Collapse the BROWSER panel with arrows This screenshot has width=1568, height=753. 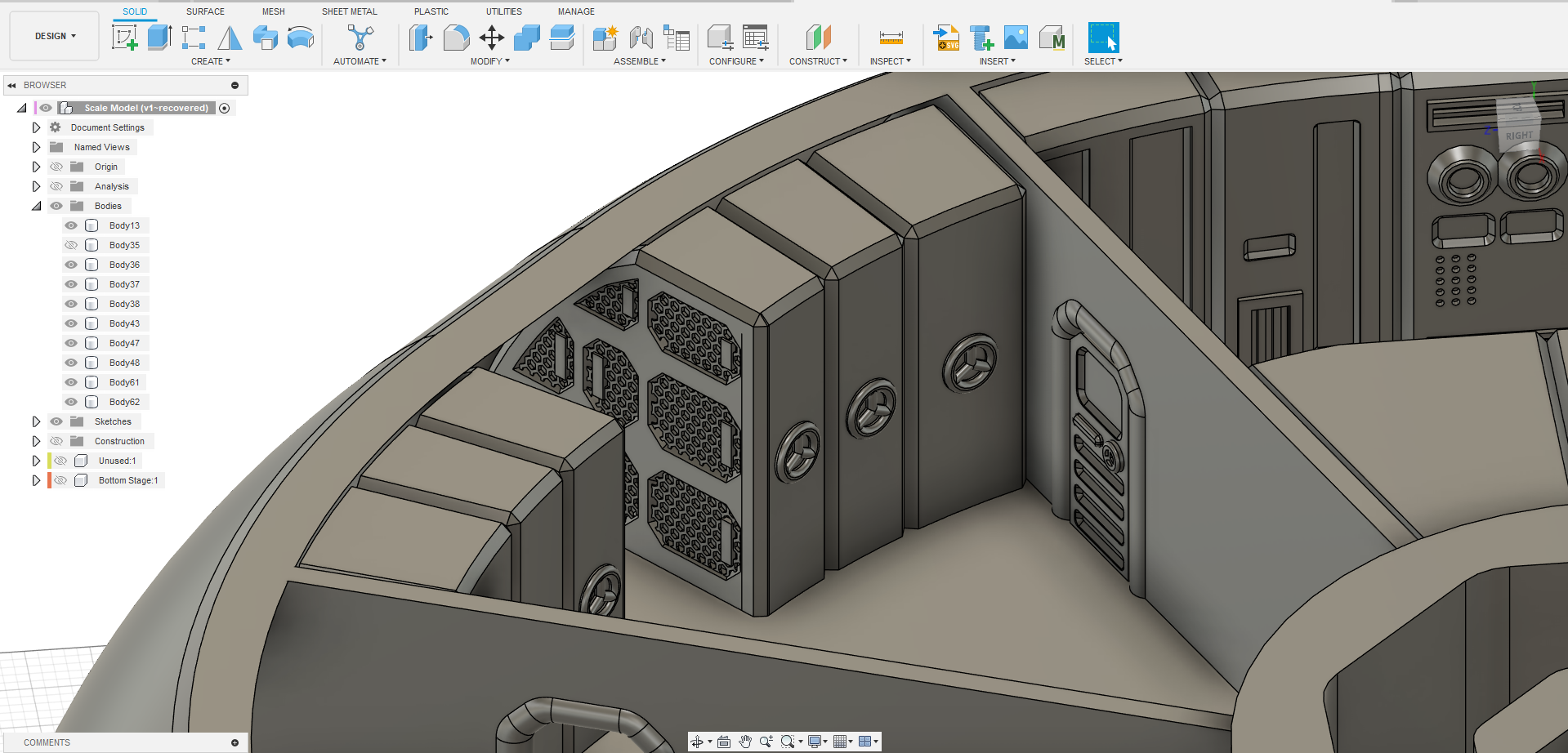tap(11, 85)
